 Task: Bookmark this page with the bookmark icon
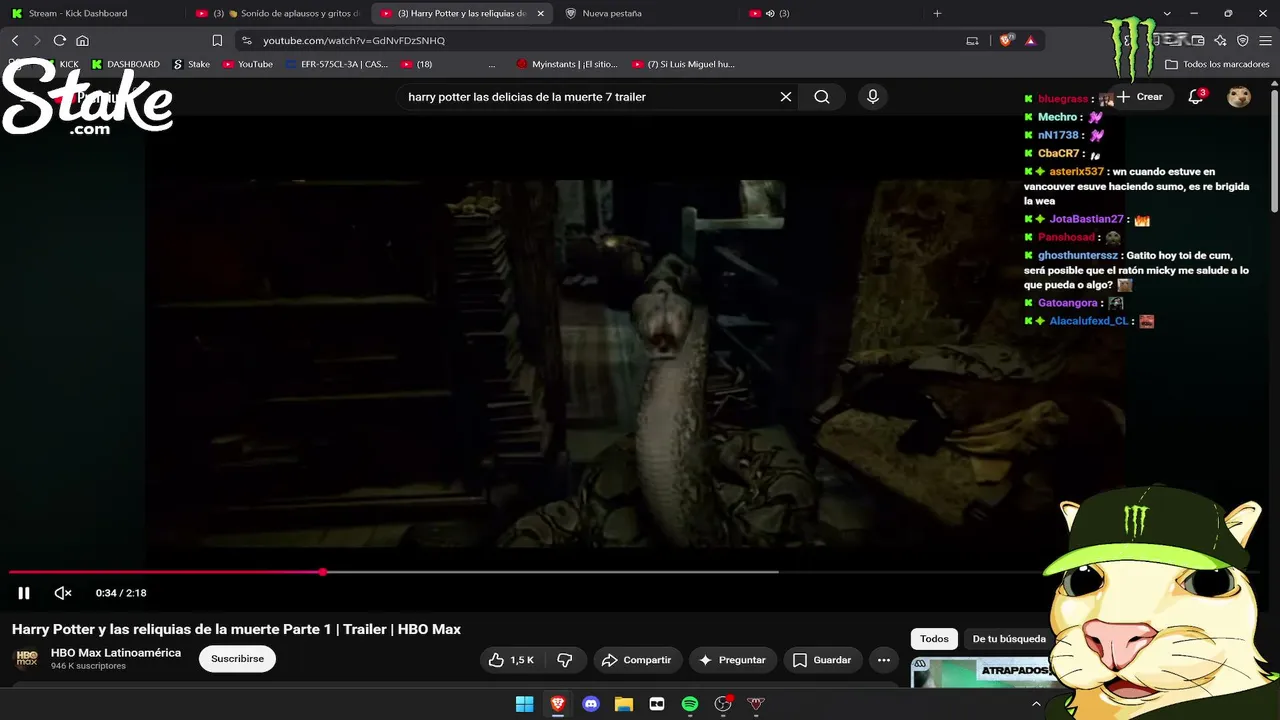217,41
